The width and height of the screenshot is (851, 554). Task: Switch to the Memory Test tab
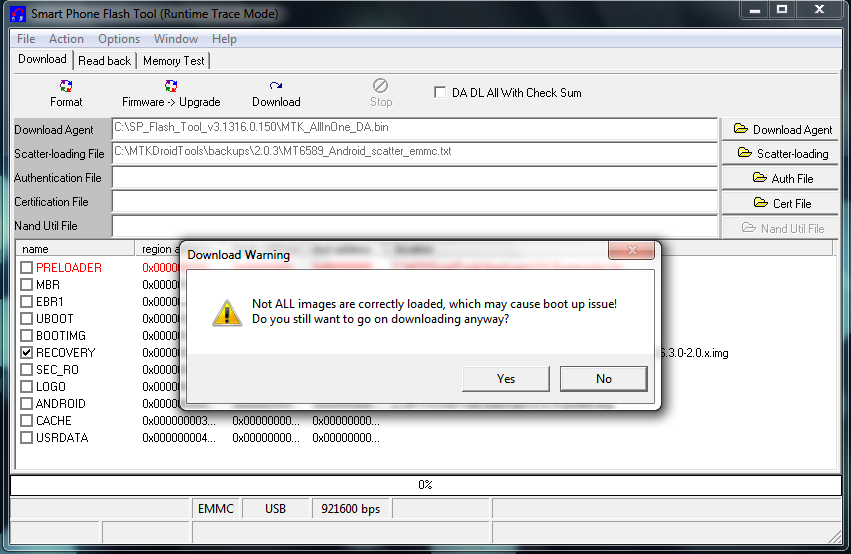[174, 61]
